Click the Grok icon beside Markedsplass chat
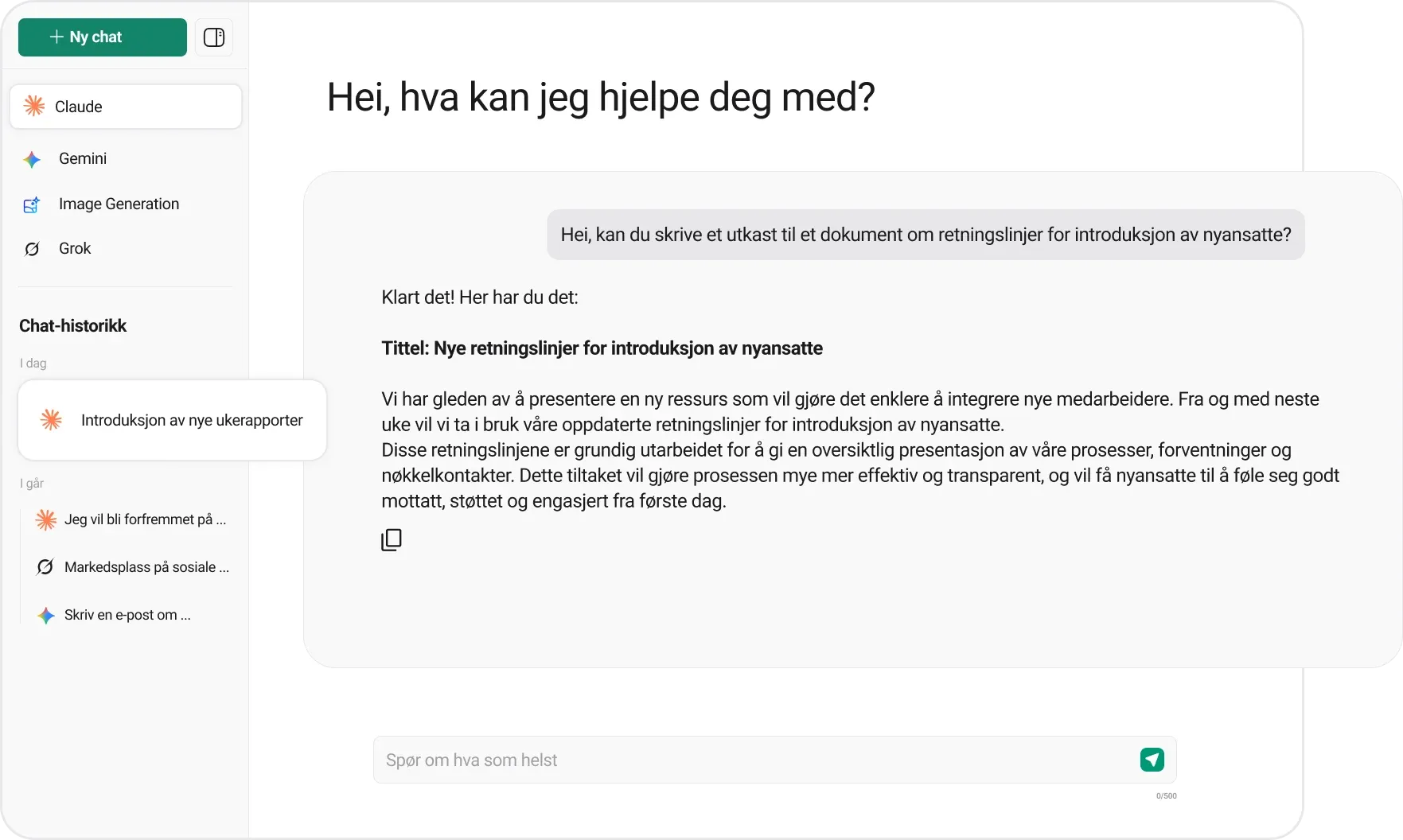The image size is (1403, 840). tap(45, 567)
